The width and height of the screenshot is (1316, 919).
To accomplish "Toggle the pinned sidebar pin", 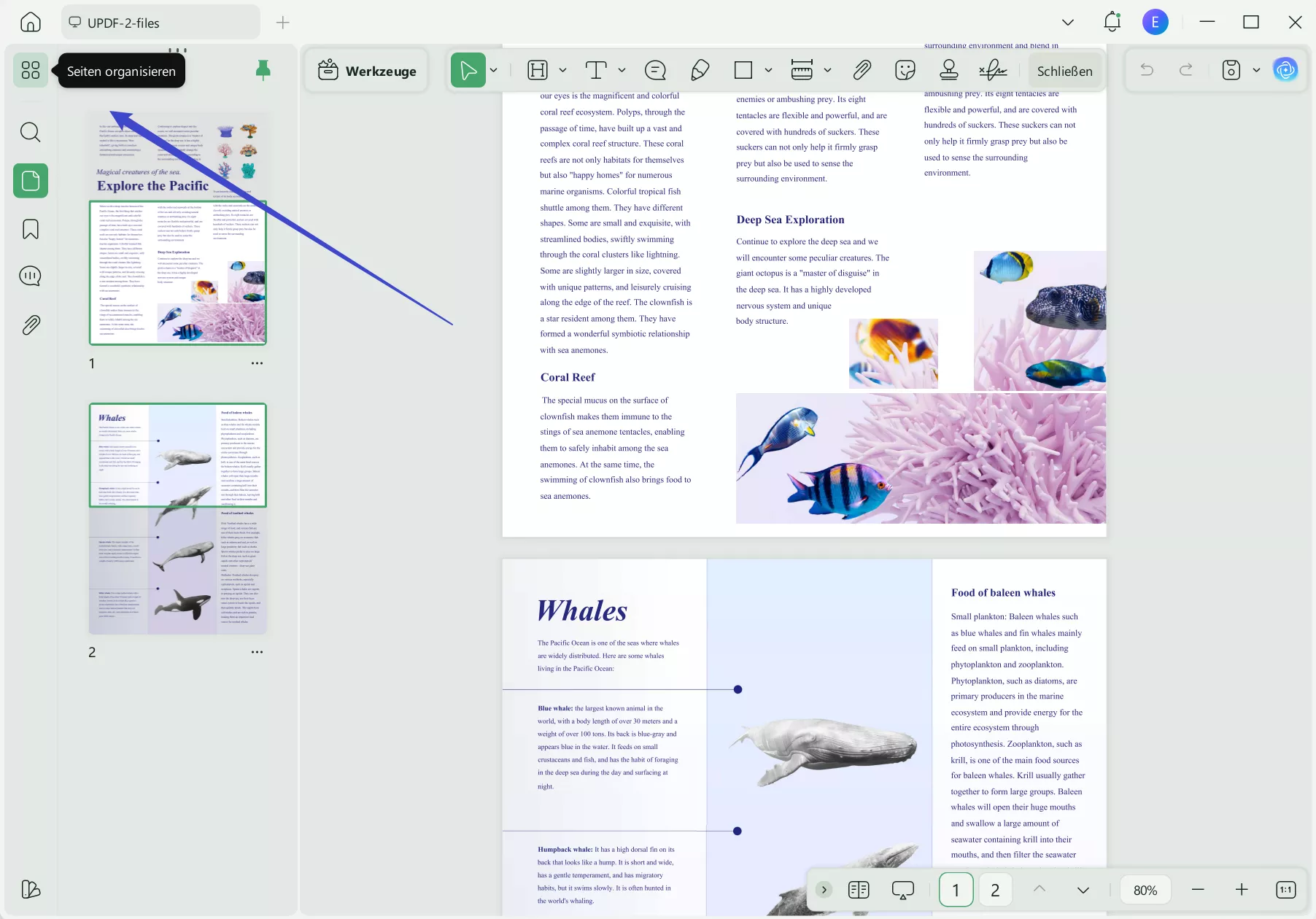I will [x=263, y=70].
